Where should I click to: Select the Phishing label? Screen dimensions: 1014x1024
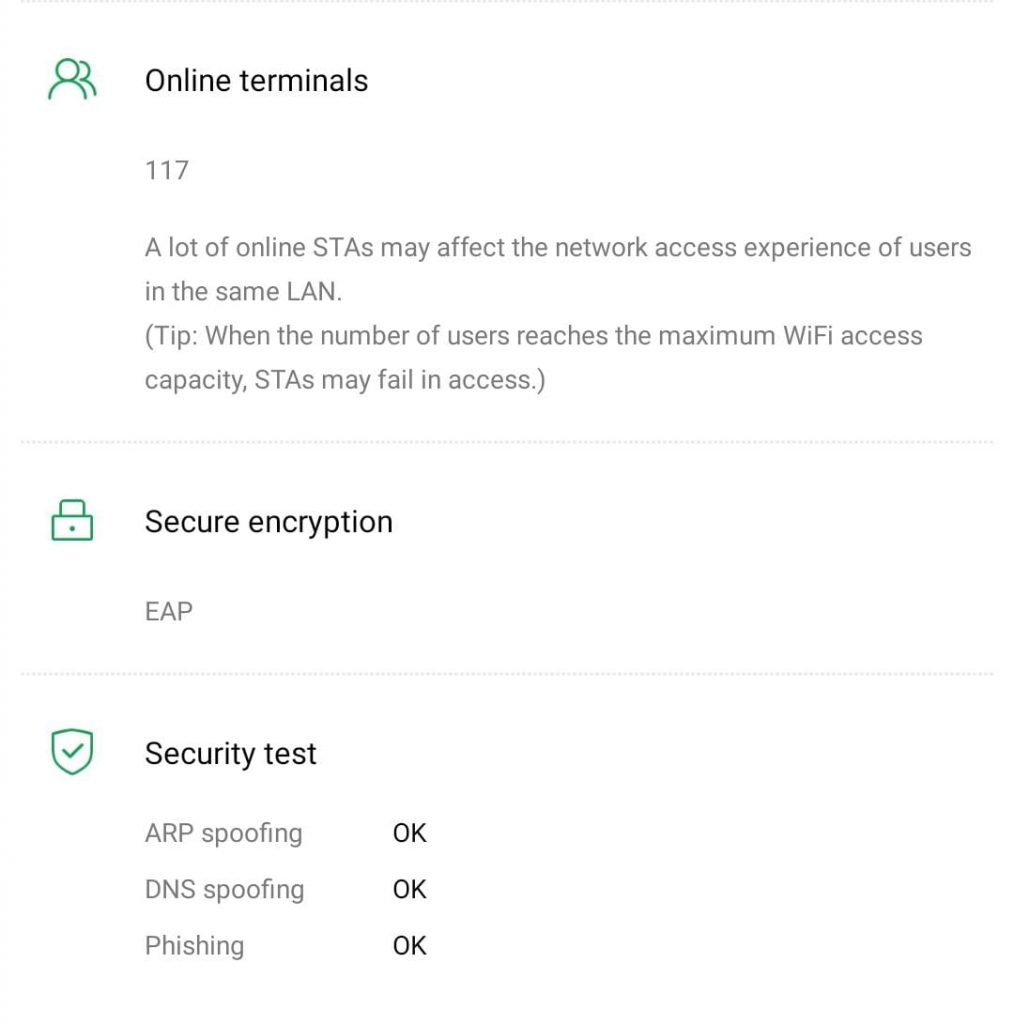click(x=194, y=945)
